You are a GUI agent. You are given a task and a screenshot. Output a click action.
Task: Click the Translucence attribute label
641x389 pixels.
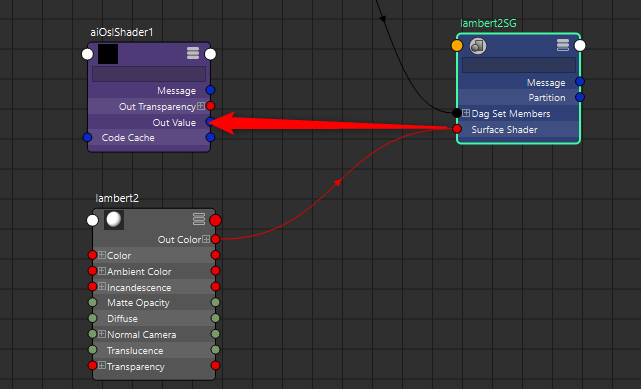point(135,351)
